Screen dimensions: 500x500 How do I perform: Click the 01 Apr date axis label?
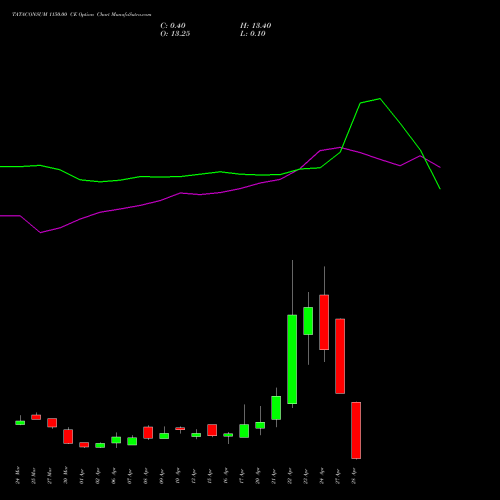pos(82,476)
